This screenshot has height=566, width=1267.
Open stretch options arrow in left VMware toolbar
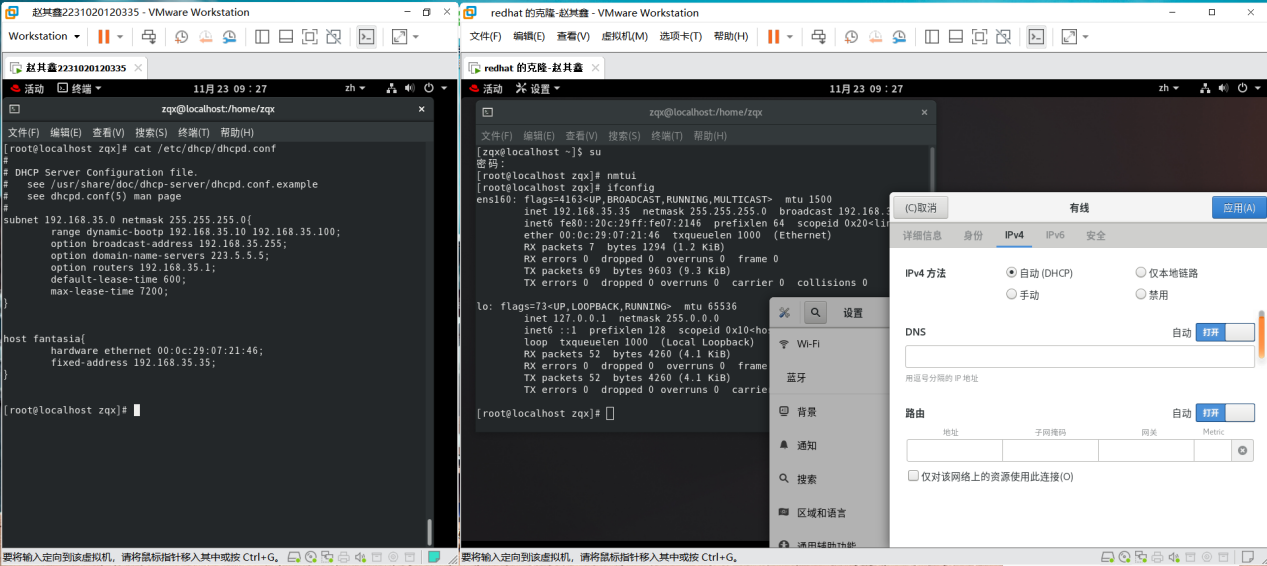(x=415, y=37)
